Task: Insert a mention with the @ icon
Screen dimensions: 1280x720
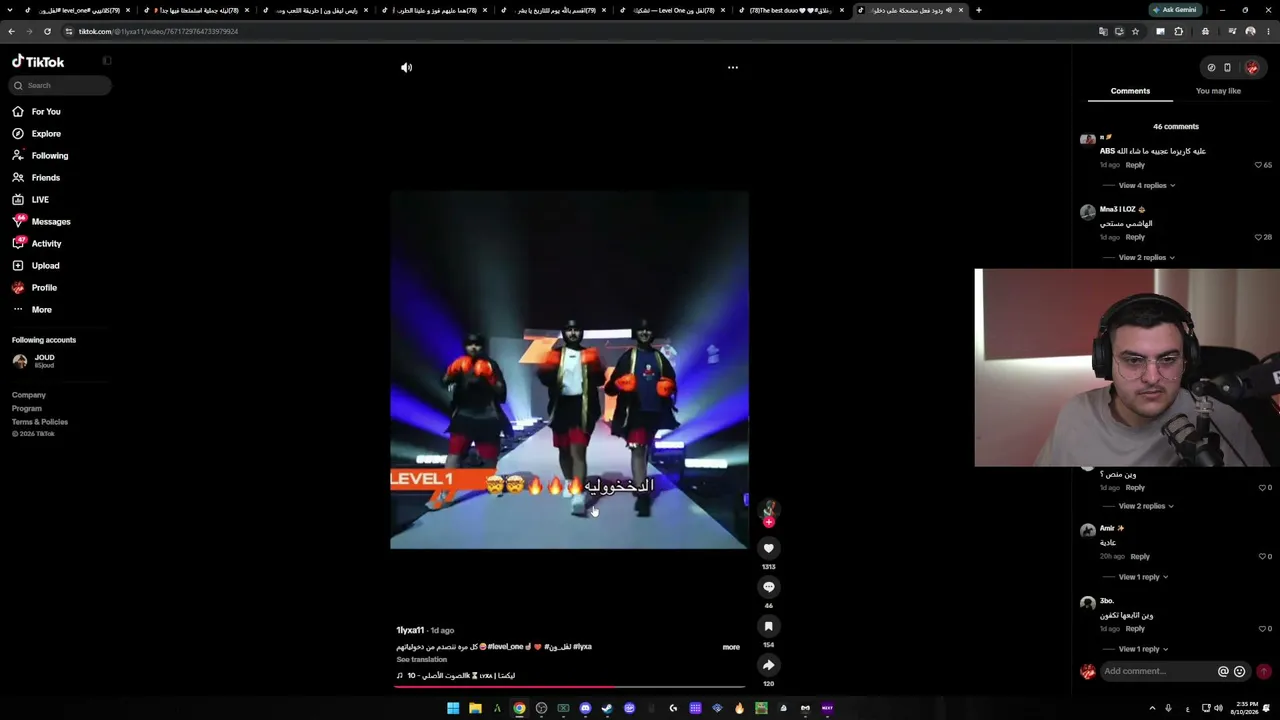Action: [x=1223, y=672]
